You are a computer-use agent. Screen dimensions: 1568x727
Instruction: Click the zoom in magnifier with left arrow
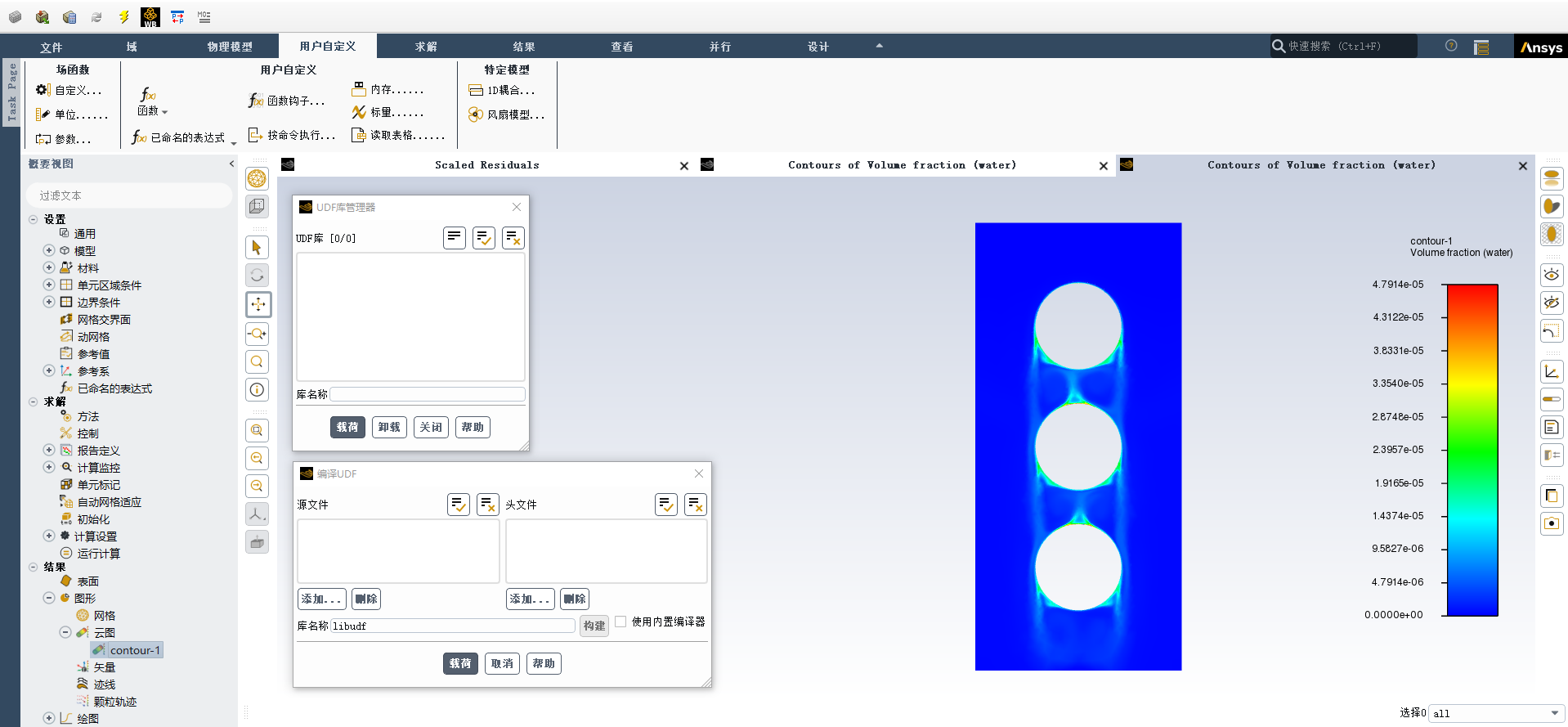257,458
